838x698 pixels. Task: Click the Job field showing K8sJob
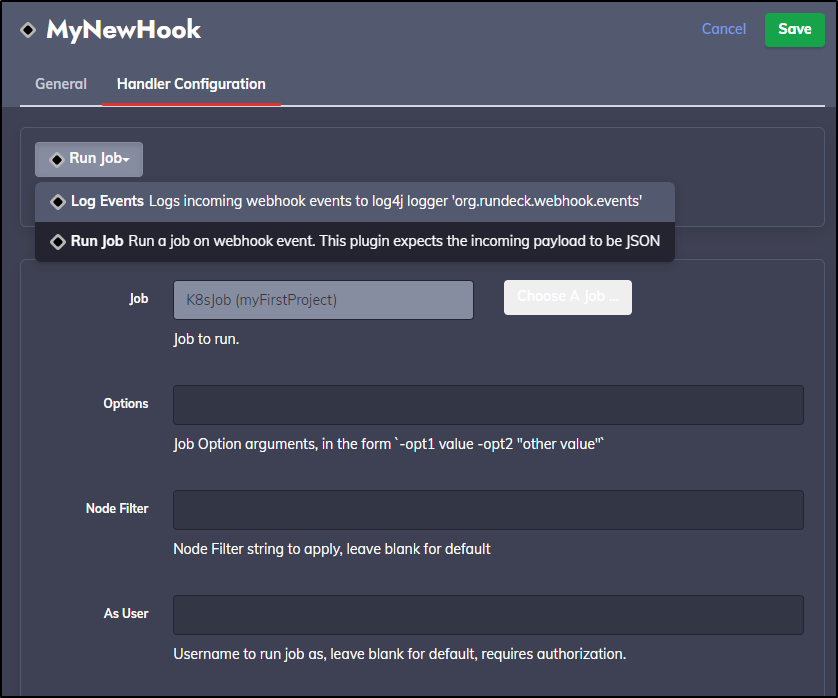click(323, 300)
